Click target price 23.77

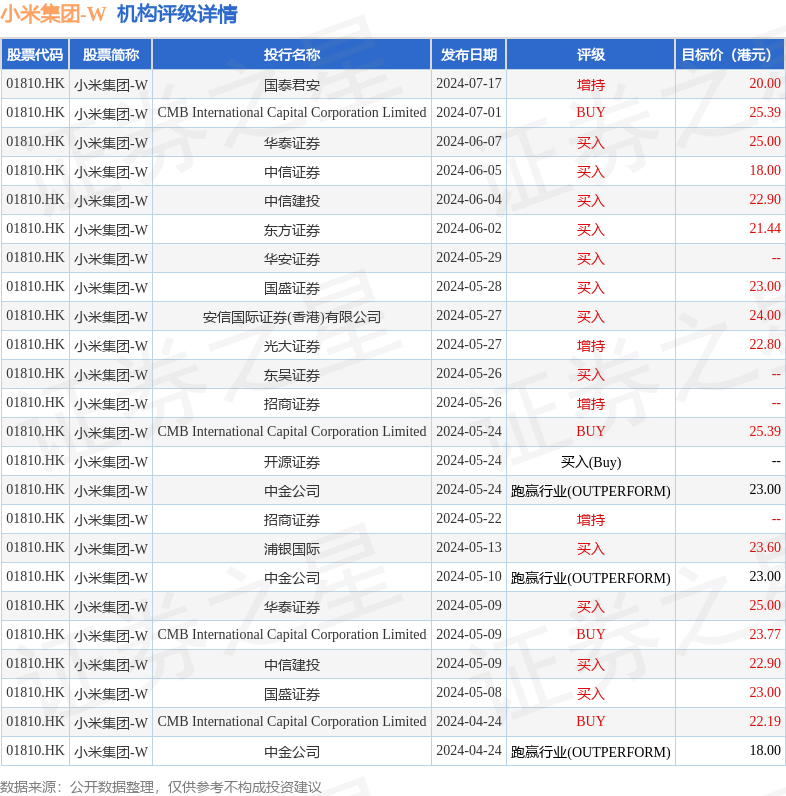[765, 634]
